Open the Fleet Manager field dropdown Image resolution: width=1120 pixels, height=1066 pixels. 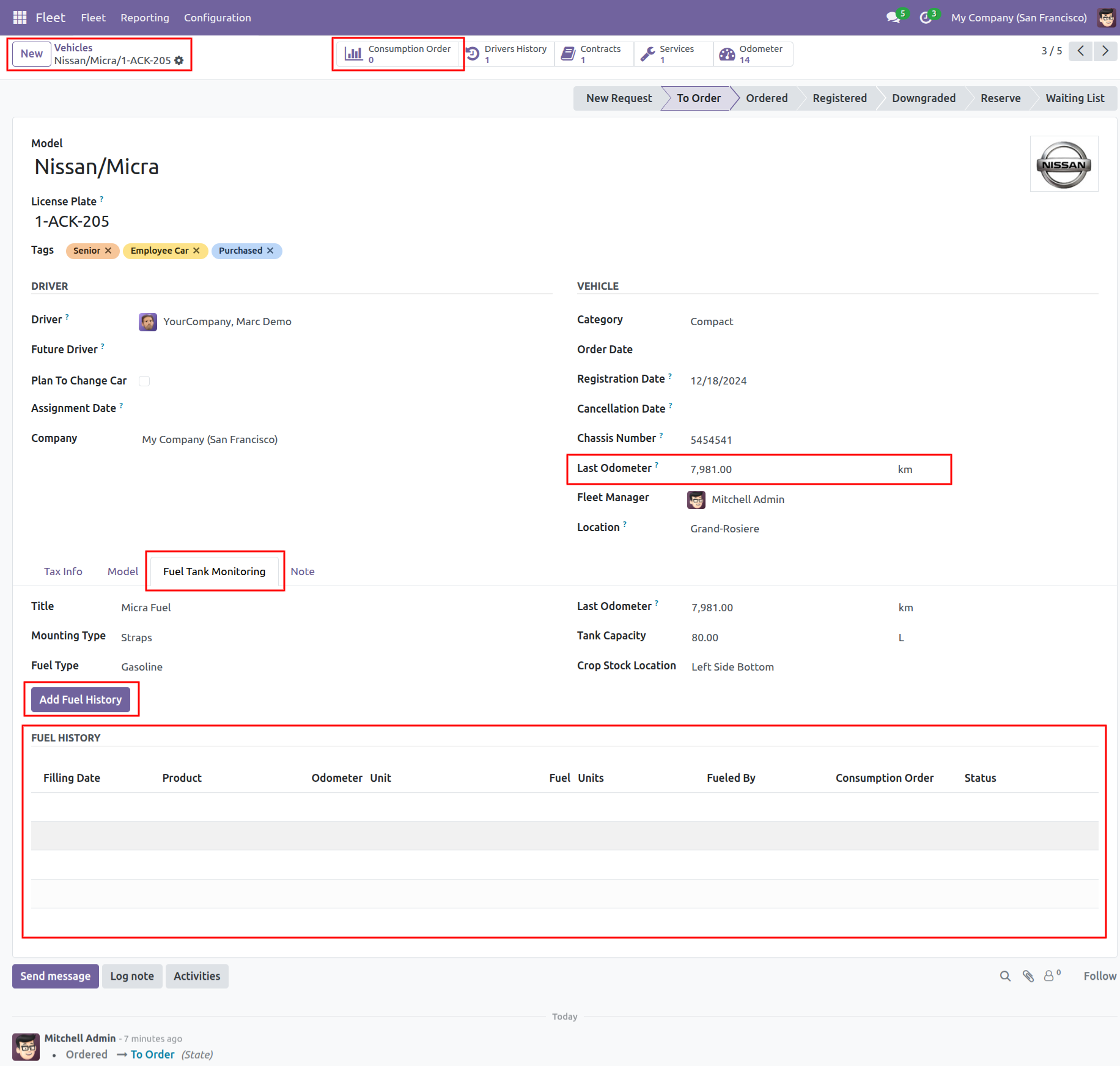(893, 499)
